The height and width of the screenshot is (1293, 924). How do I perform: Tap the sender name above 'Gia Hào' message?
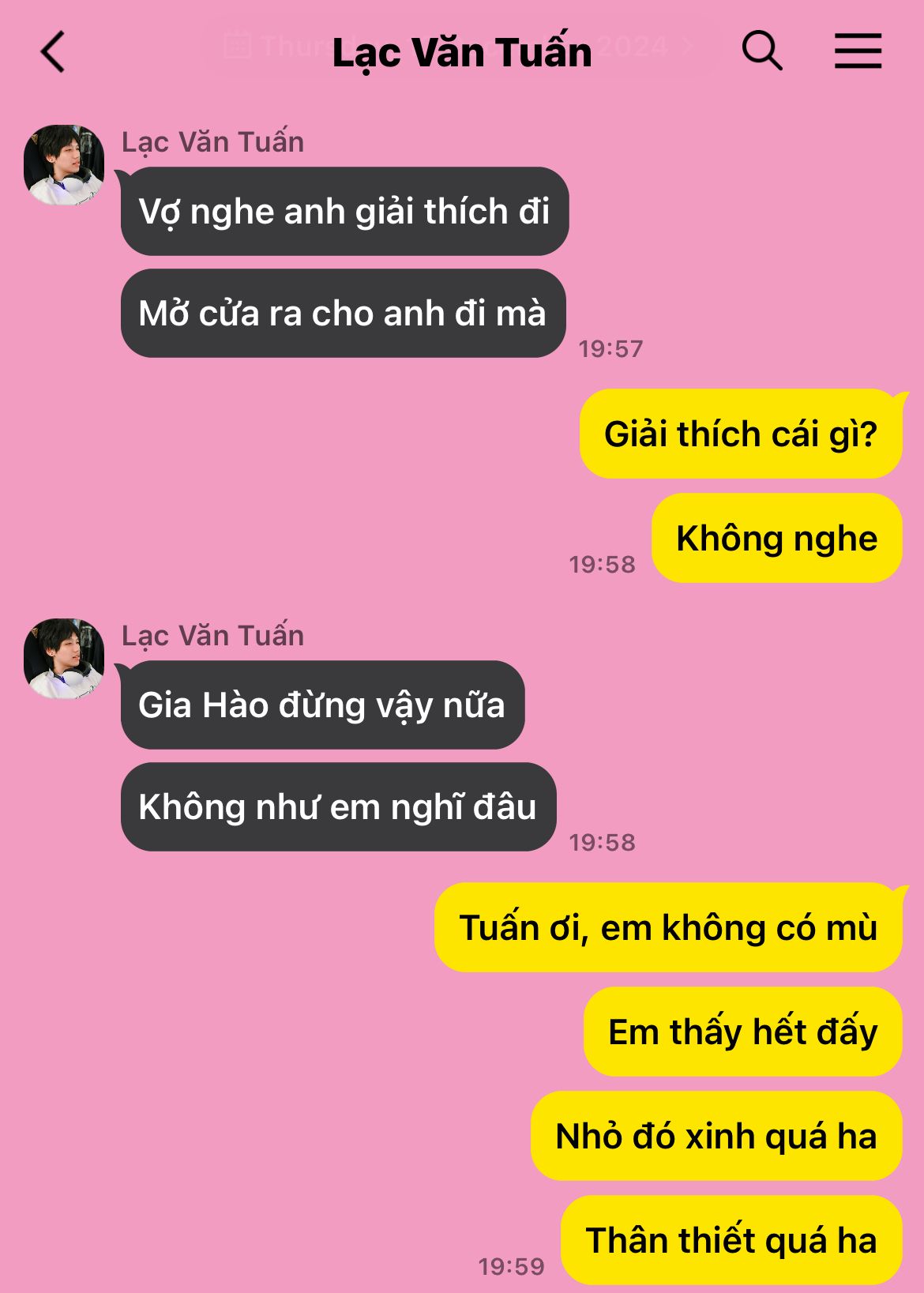(x=212, y=636)
